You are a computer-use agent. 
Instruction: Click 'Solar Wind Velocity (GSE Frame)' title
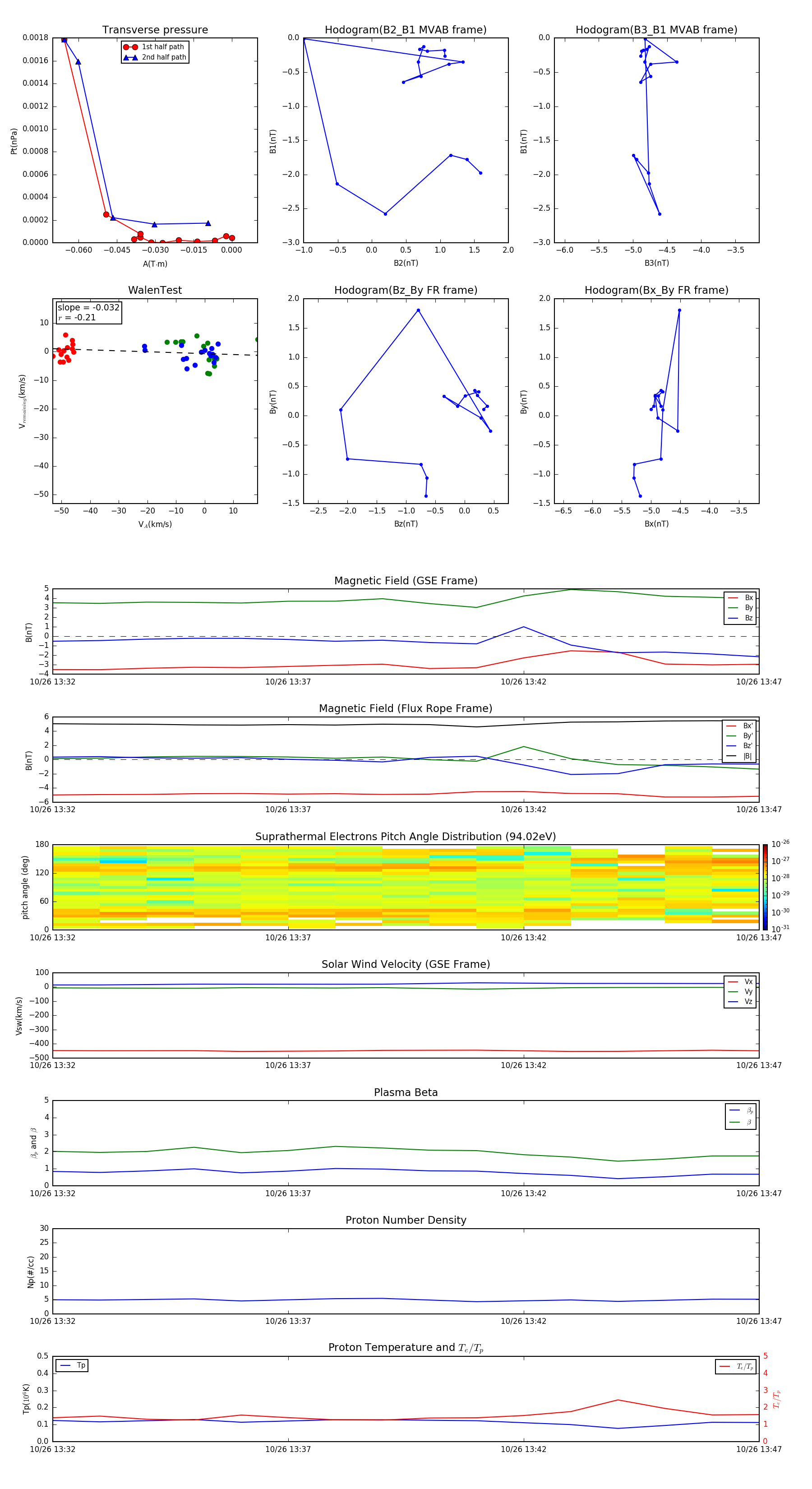(406, 965)
